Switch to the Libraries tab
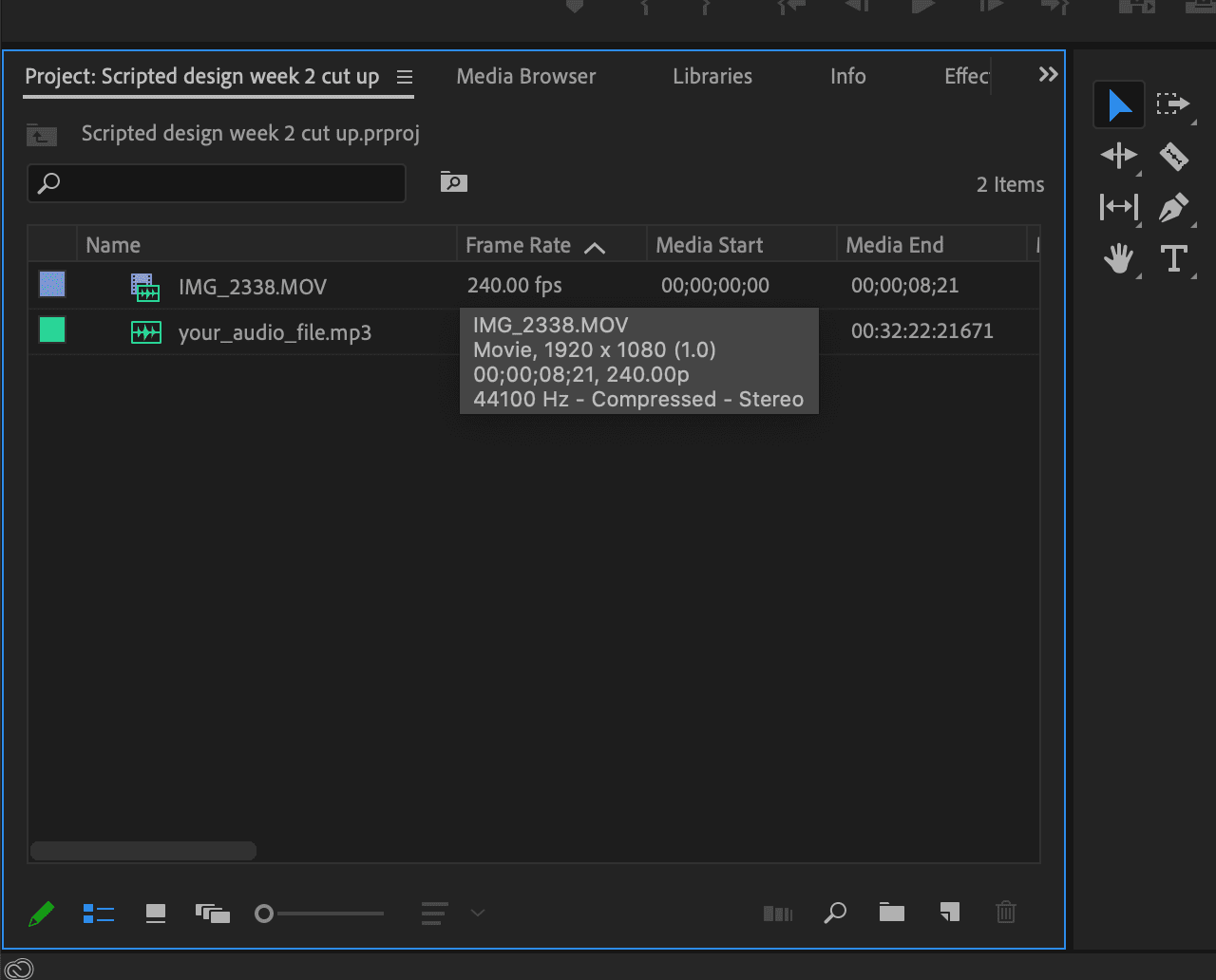The image size is (1216, 980). point(712,77)
